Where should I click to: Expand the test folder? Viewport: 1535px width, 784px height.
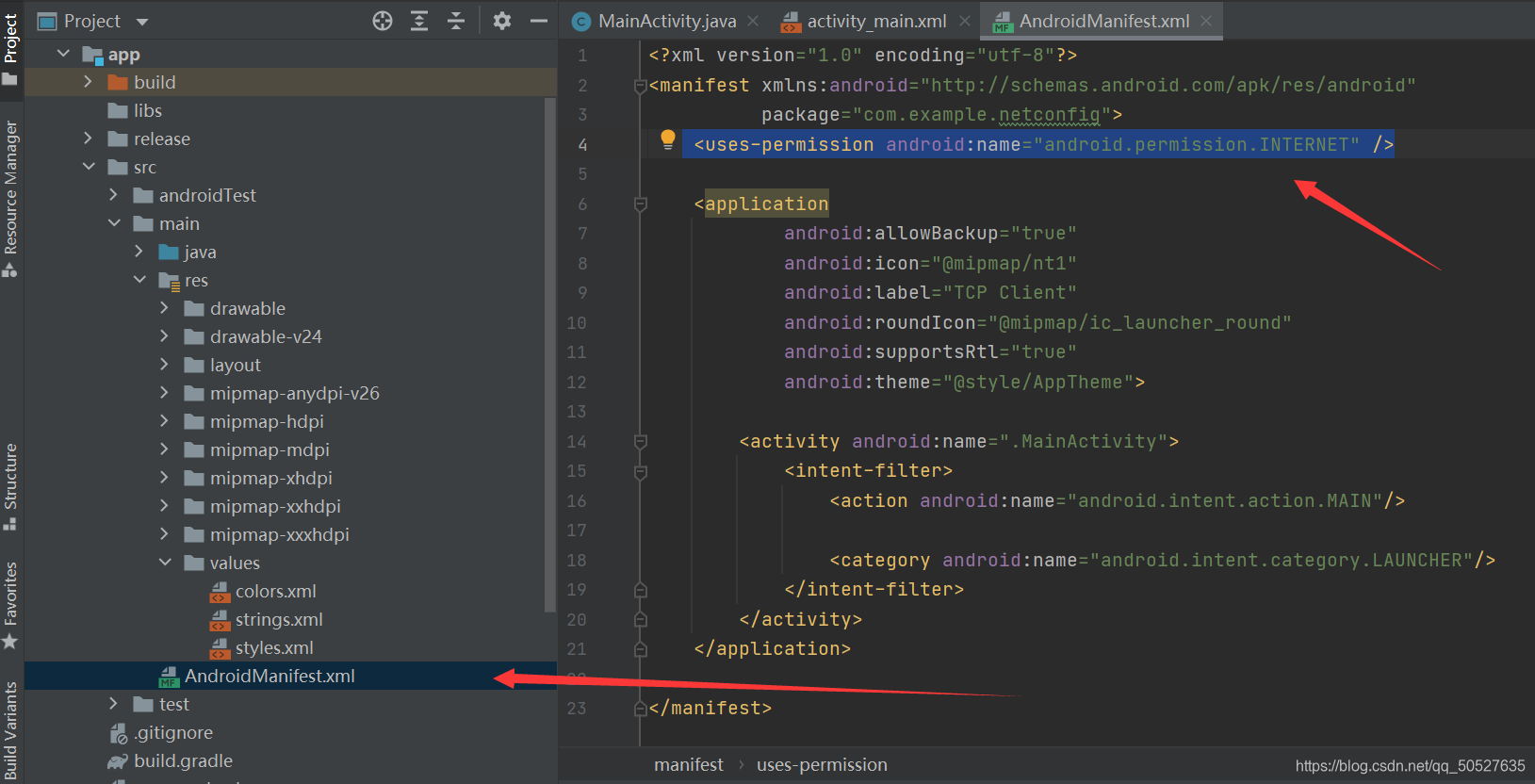[x=113, y=704]
